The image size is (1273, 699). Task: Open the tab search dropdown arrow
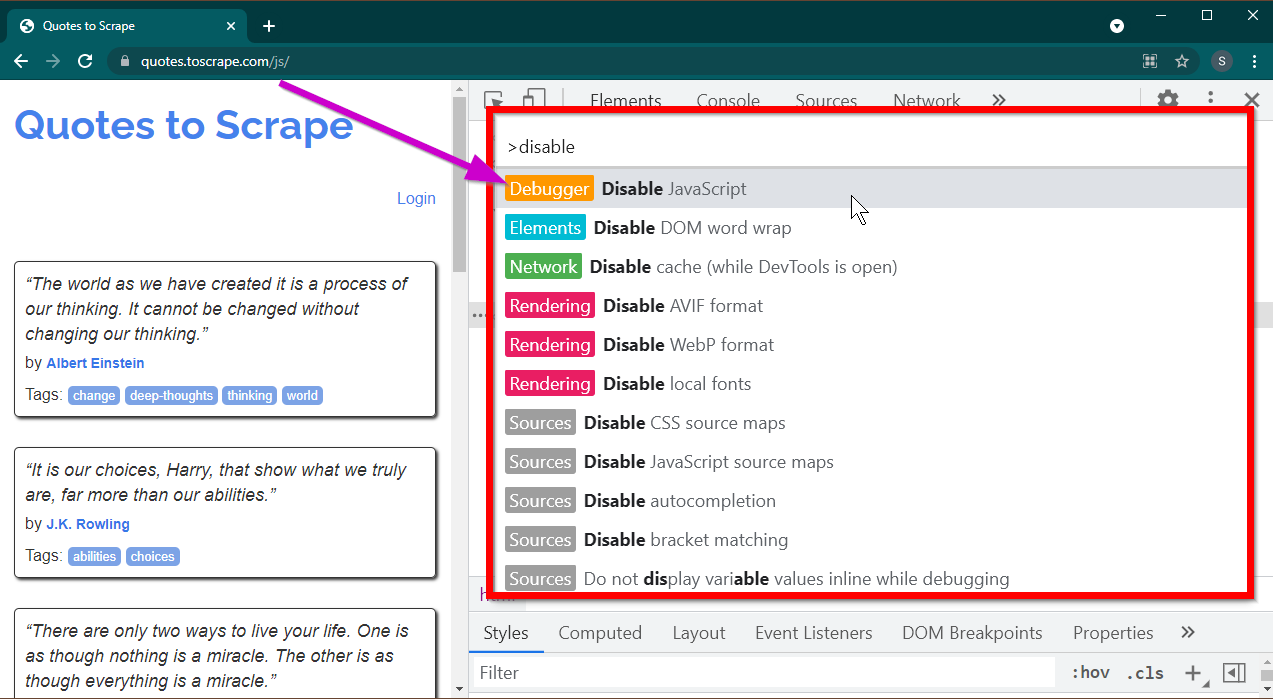coord(1117,26)
